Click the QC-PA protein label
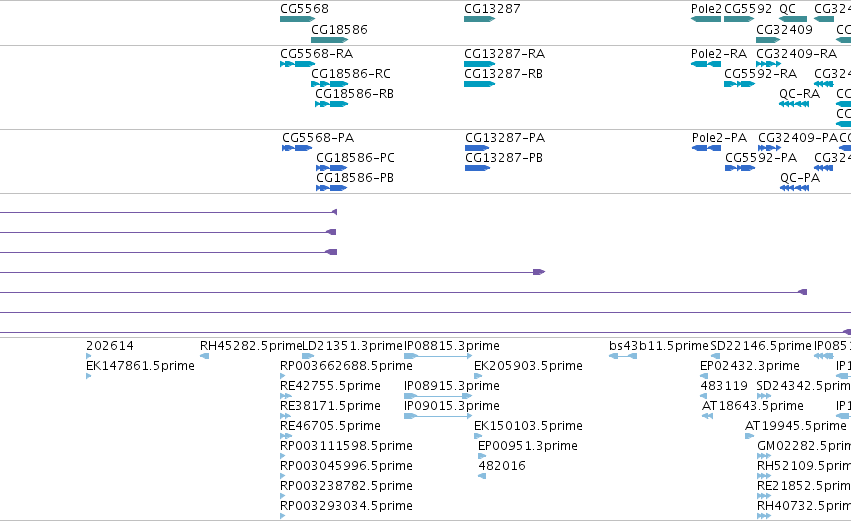 (800, 178)
